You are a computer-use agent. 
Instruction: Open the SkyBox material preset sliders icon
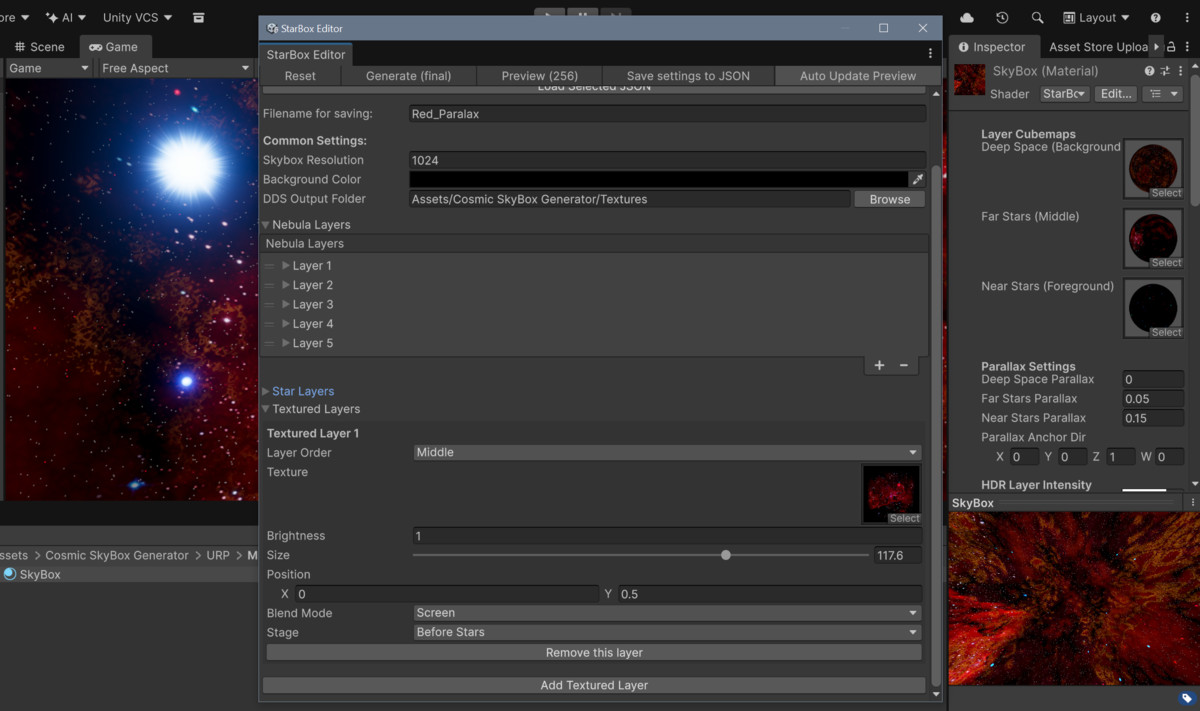coord(1166,71)
